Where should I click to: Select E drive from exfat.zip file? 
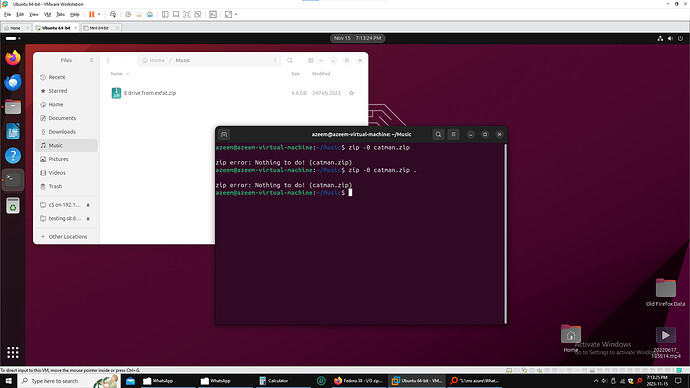point(234,93)
